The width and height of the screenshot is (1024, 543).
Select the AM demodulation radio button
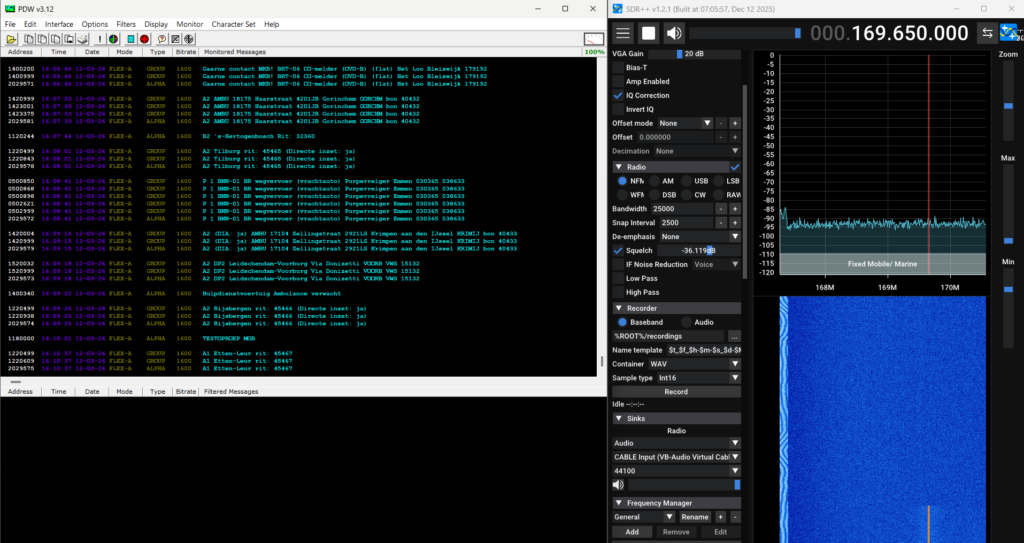(x=655, y=181)
